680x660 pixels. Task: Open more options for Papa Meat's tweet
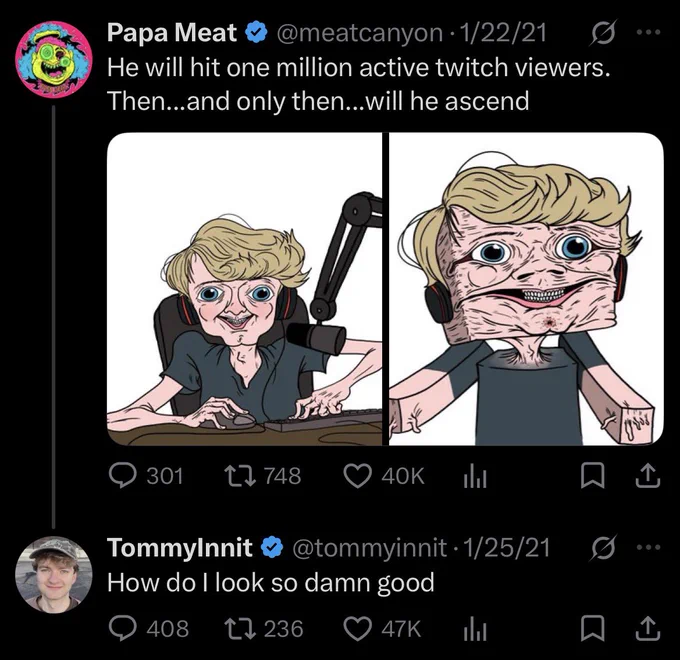648,32
